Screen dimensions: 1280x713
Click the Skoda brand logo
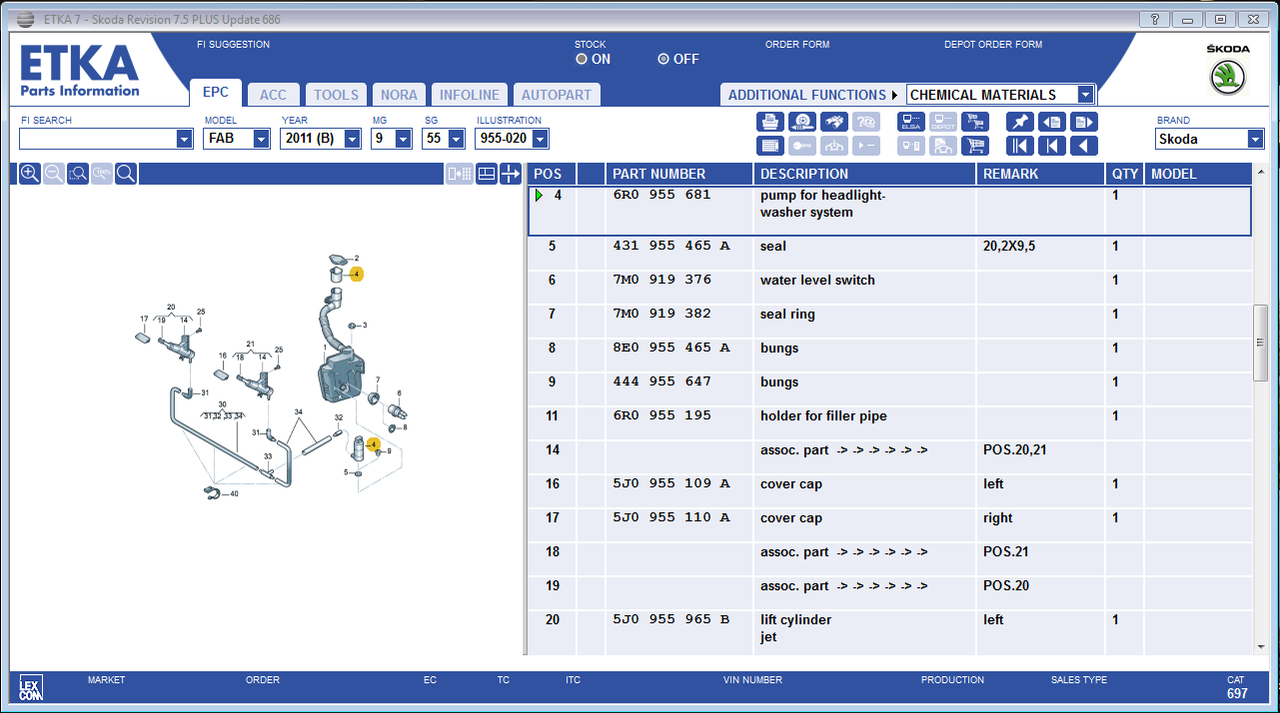1227,78
